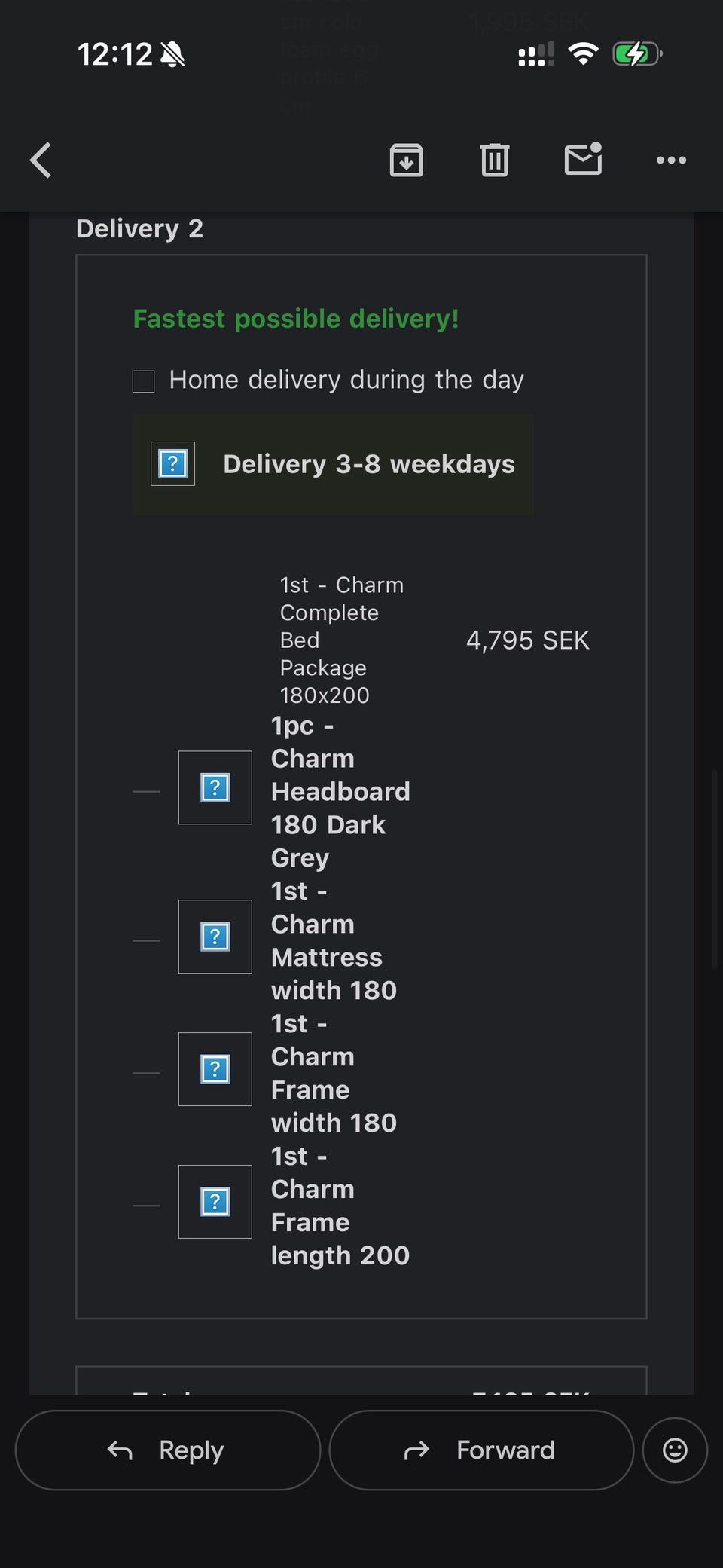Tap the Charm Mattress image placeholder
Viewport: 723px width, 1568px height.
pyautogui.click(x=215, y=937)
